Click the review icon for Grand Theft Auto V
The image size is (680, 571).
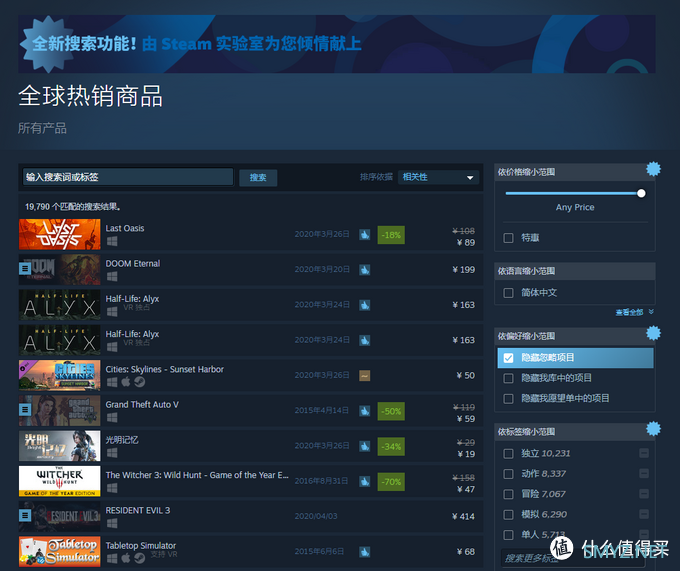pos(365,411)
